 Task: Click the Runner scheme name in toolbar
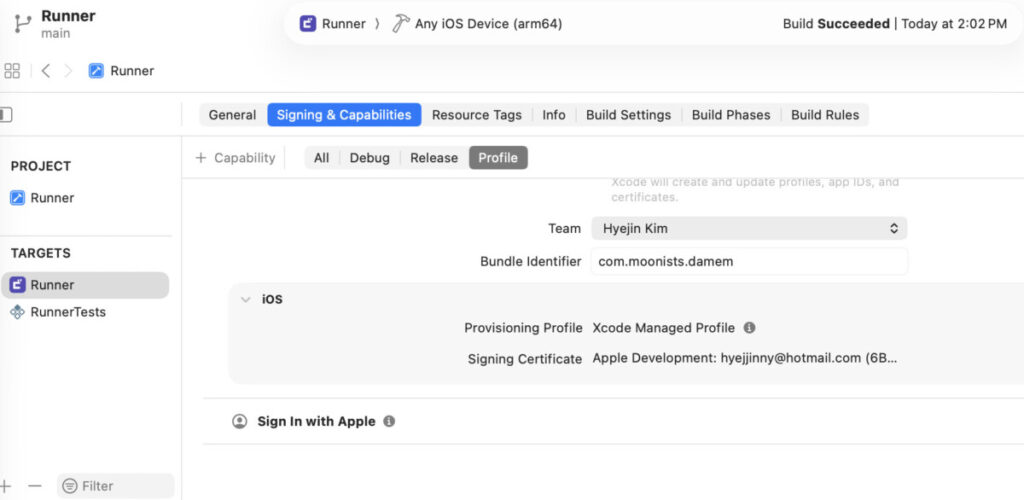pos(344,24)
